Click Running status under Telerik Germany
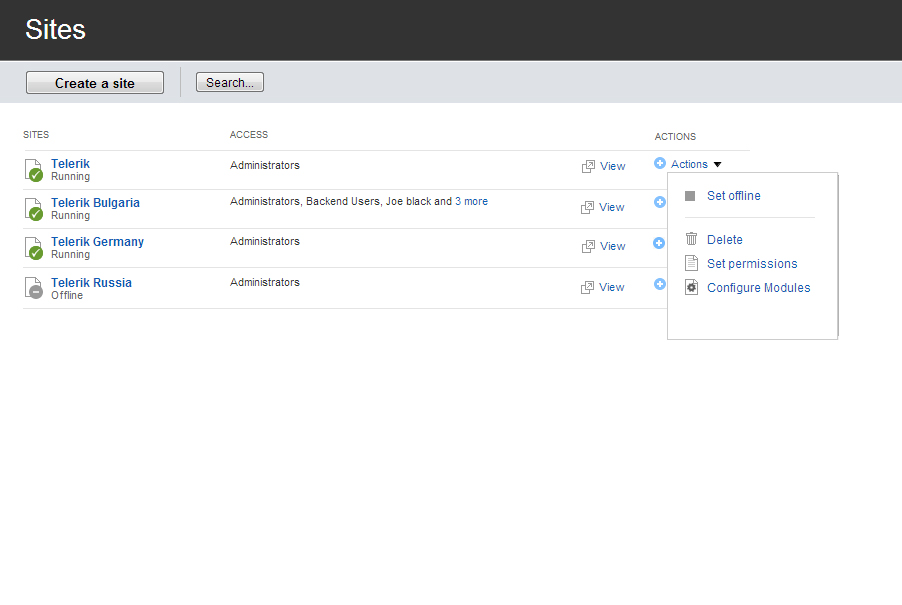 pos(70,254)
